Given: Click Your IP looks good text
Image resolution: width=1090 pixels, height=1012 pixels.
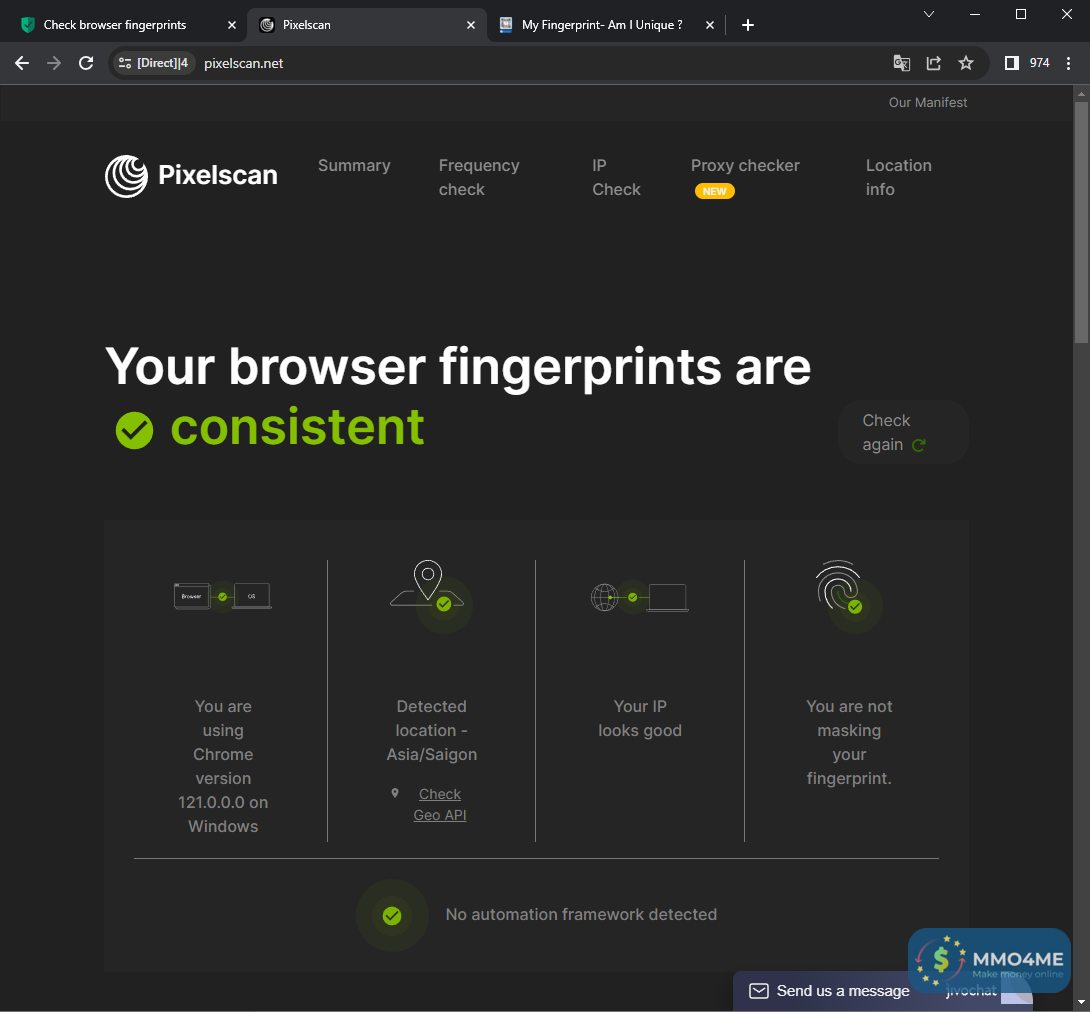Looking at the screenshot, I should (640, 718).
